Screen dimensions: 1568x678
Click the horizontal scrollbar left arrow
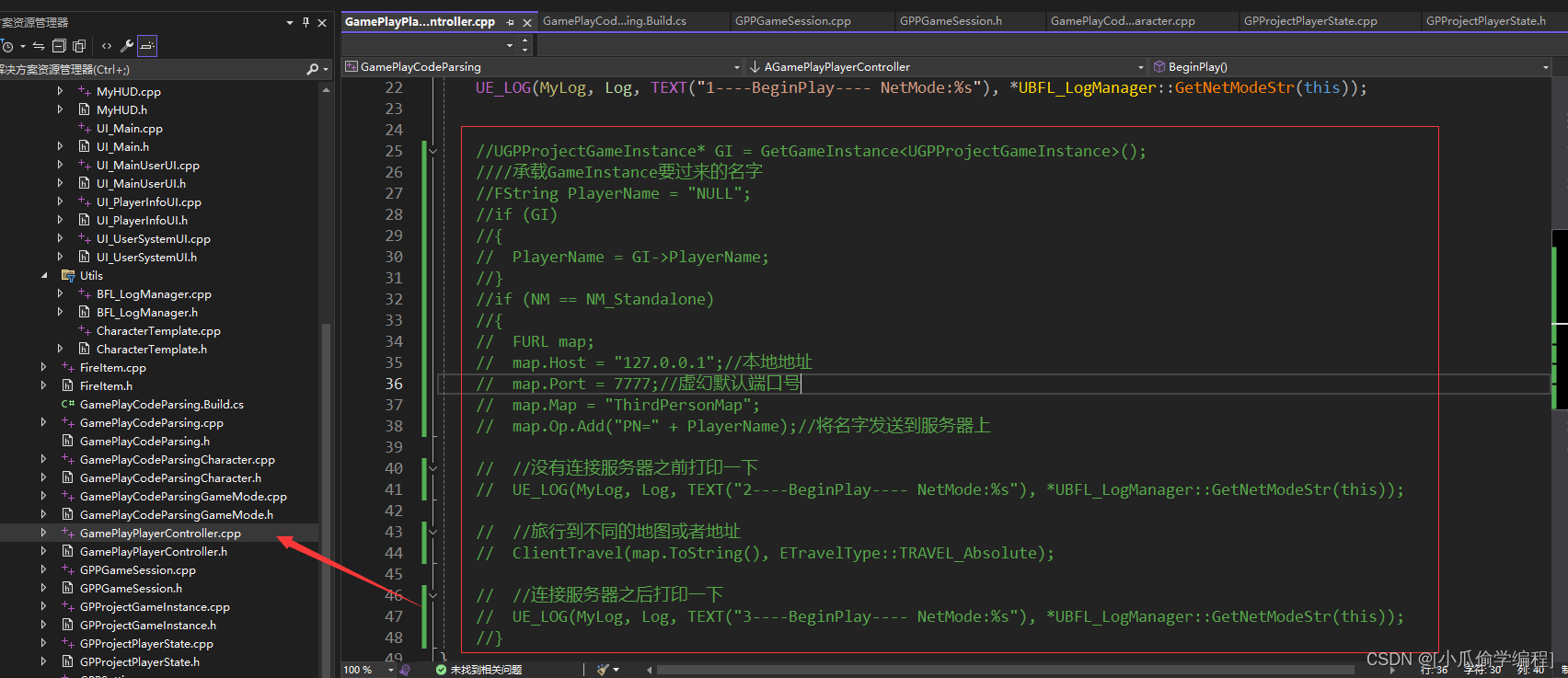649,670
